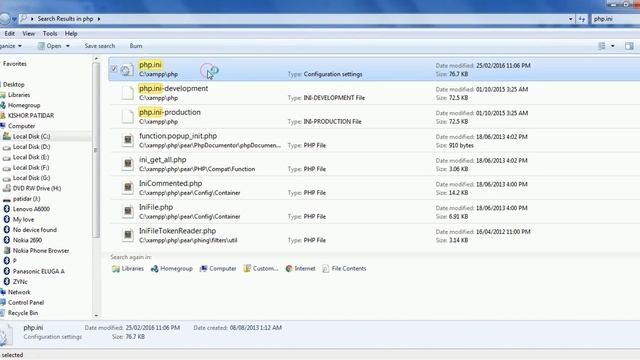640x360 pixels.
Task: Click the ini_get_all.php file name
Action: tap(162, 160)
